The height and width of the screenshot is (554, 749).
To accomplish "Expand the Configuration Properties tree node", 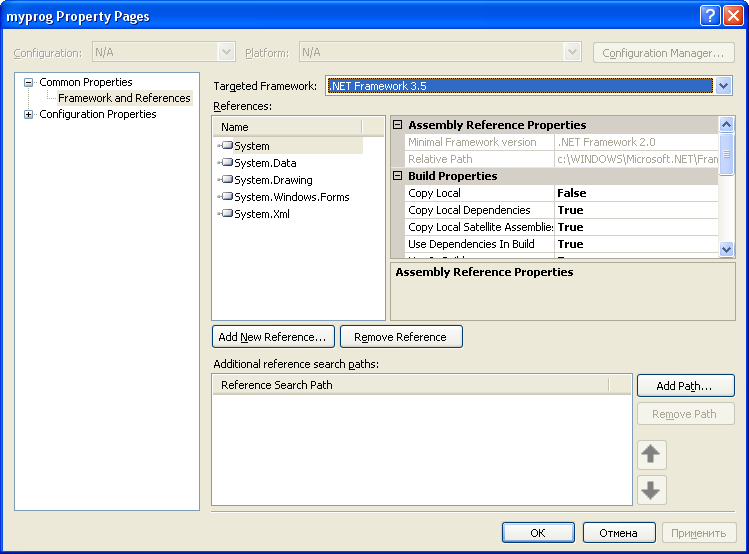I will 29,115.
